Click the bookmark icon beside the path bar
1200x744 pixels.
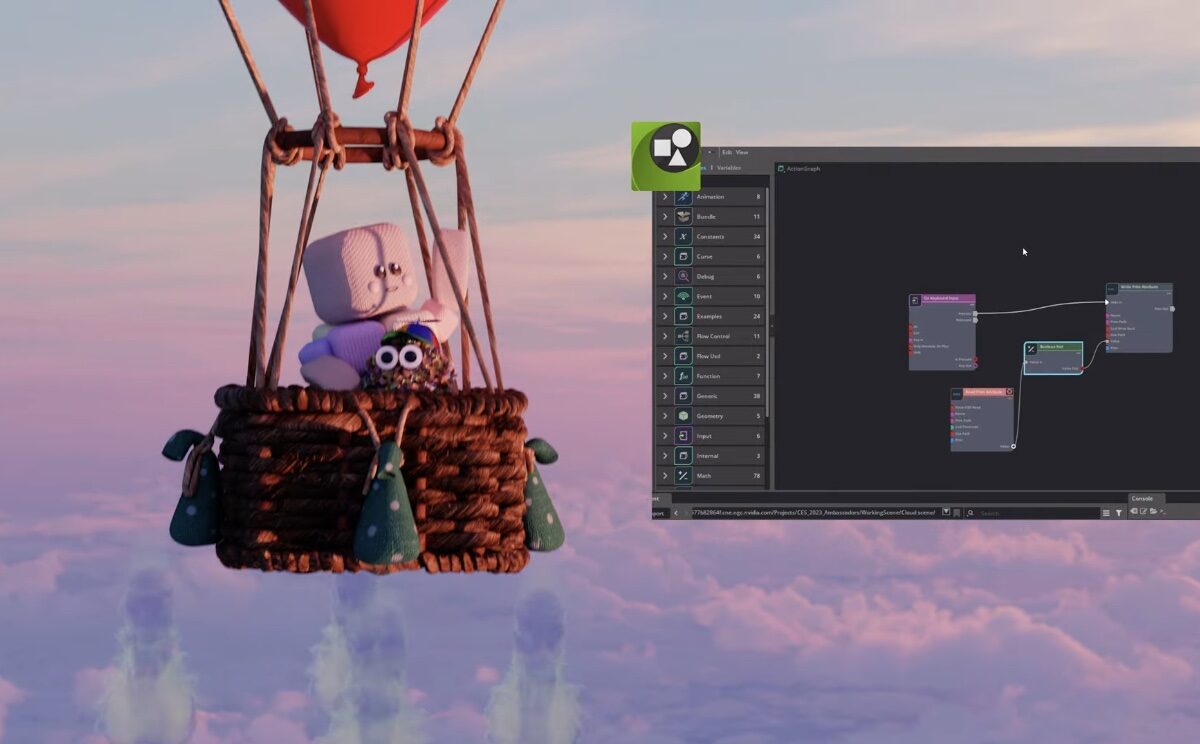957,513
